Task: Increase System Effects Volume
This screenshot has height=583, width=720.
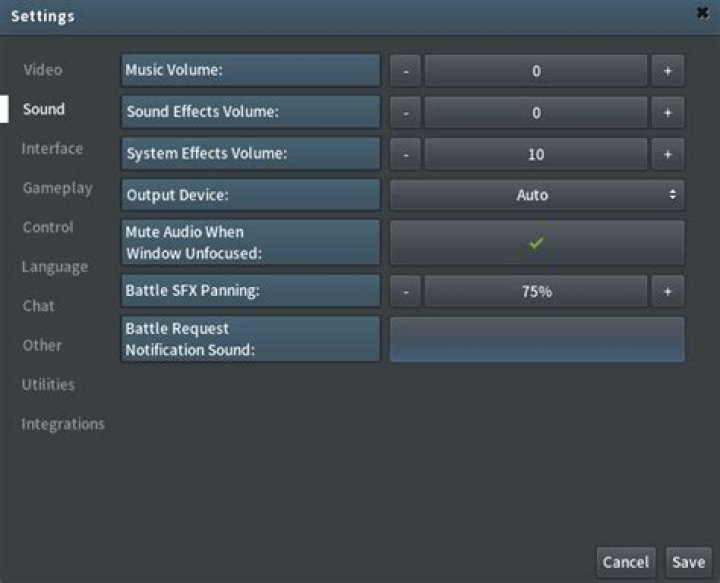Action: coord(667,155)
